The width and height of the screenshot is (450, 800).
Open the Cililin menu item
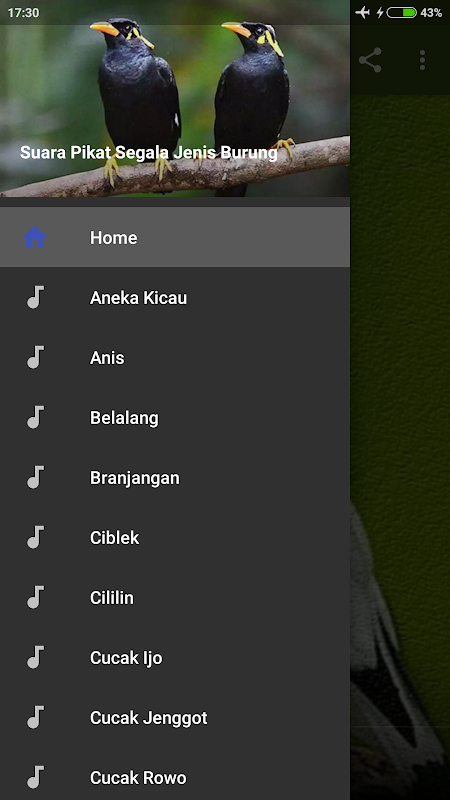[175, 597]
